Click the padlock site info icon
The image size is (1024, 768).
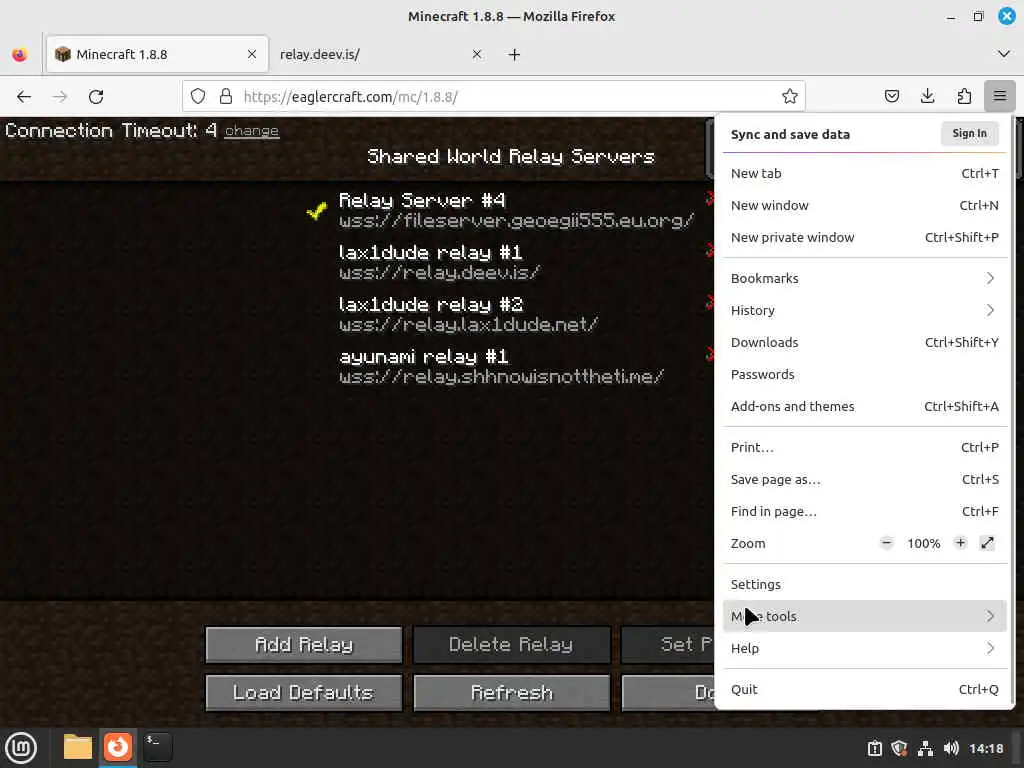point(226,97)
